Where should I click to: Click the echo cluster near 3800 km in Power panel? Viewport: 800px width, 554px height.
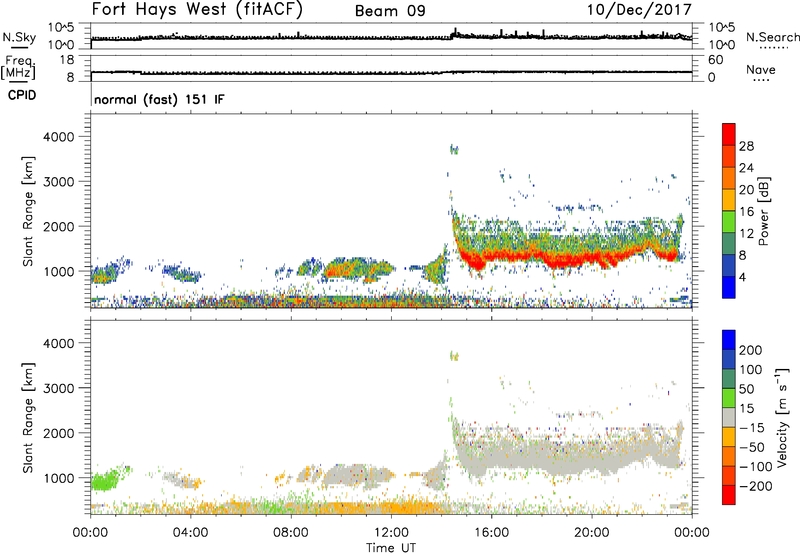click(454, 149)
